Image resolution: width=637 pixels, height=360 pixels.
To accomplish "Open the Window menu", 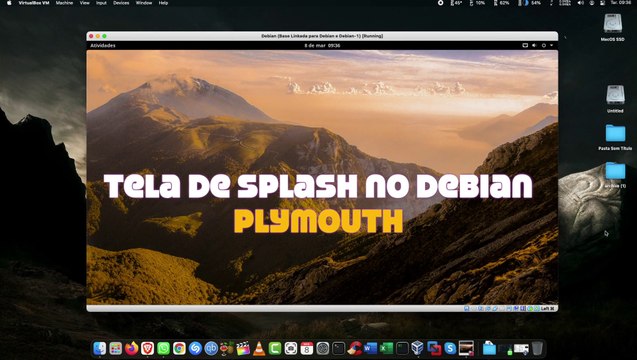I will click(x=144, y=3).
